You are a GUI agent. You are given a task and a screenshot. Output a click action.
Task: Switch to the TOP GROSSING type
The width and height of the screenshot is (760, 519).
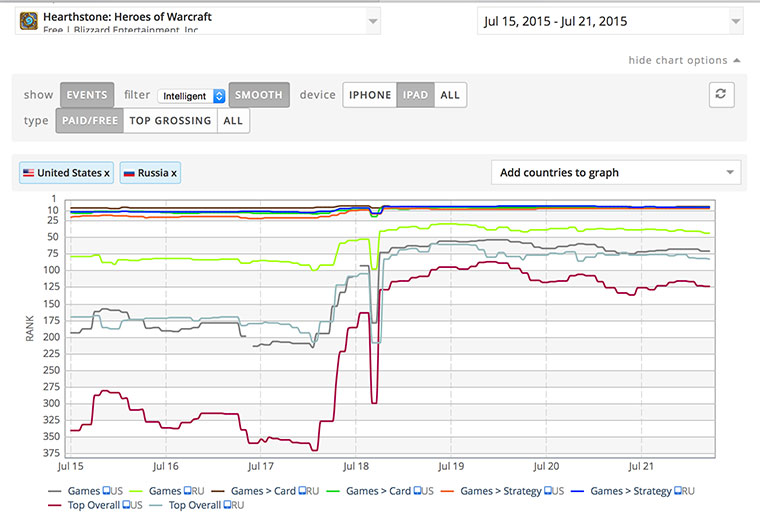click(x=170, y=121)
